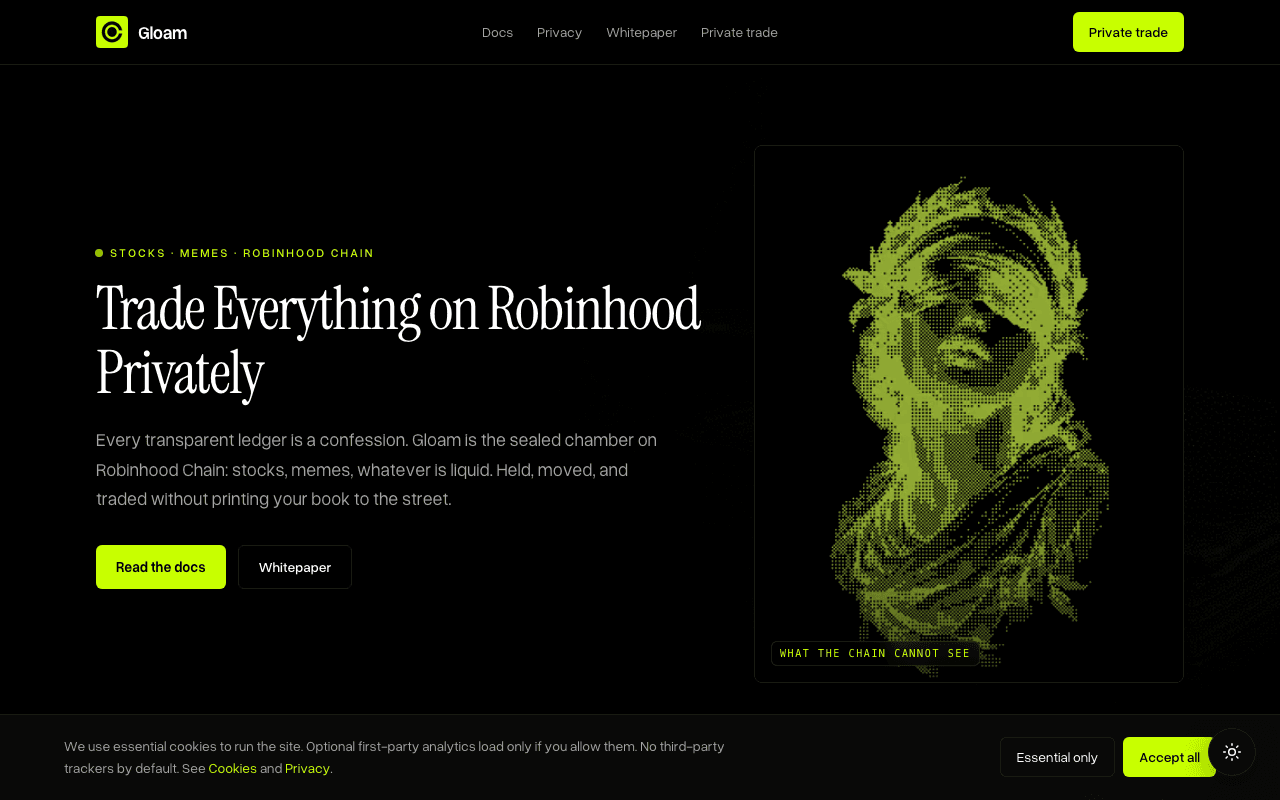
Task: Click the "Trade Everything on Robinhood Privately" headline
Action: (x=398, y=341)
